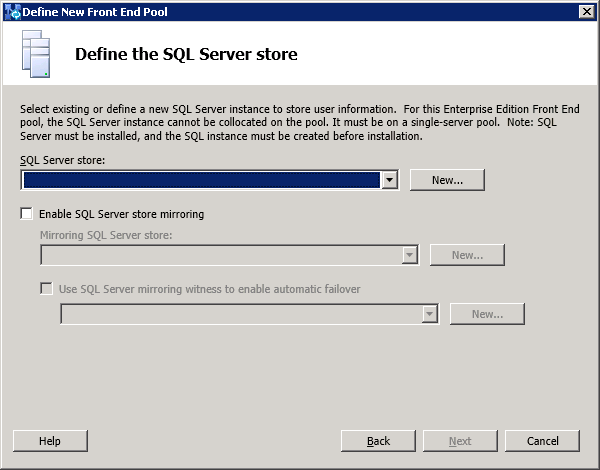Click New next to mirroring witness field

487,314
